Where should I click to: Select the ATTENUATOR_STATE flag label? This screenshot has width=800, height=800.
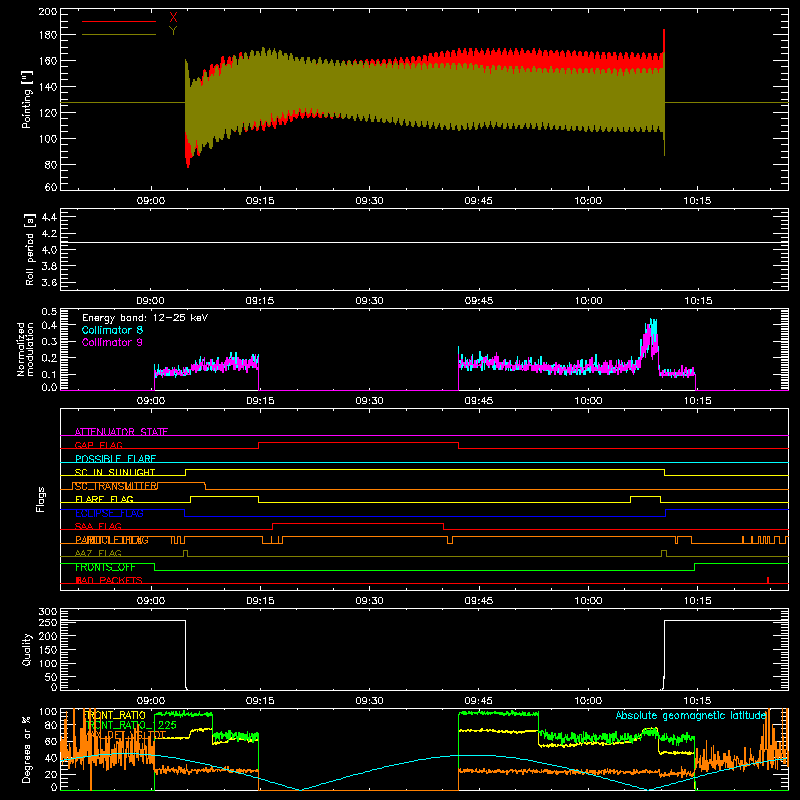pyautogui.click(x=121, y=432)
